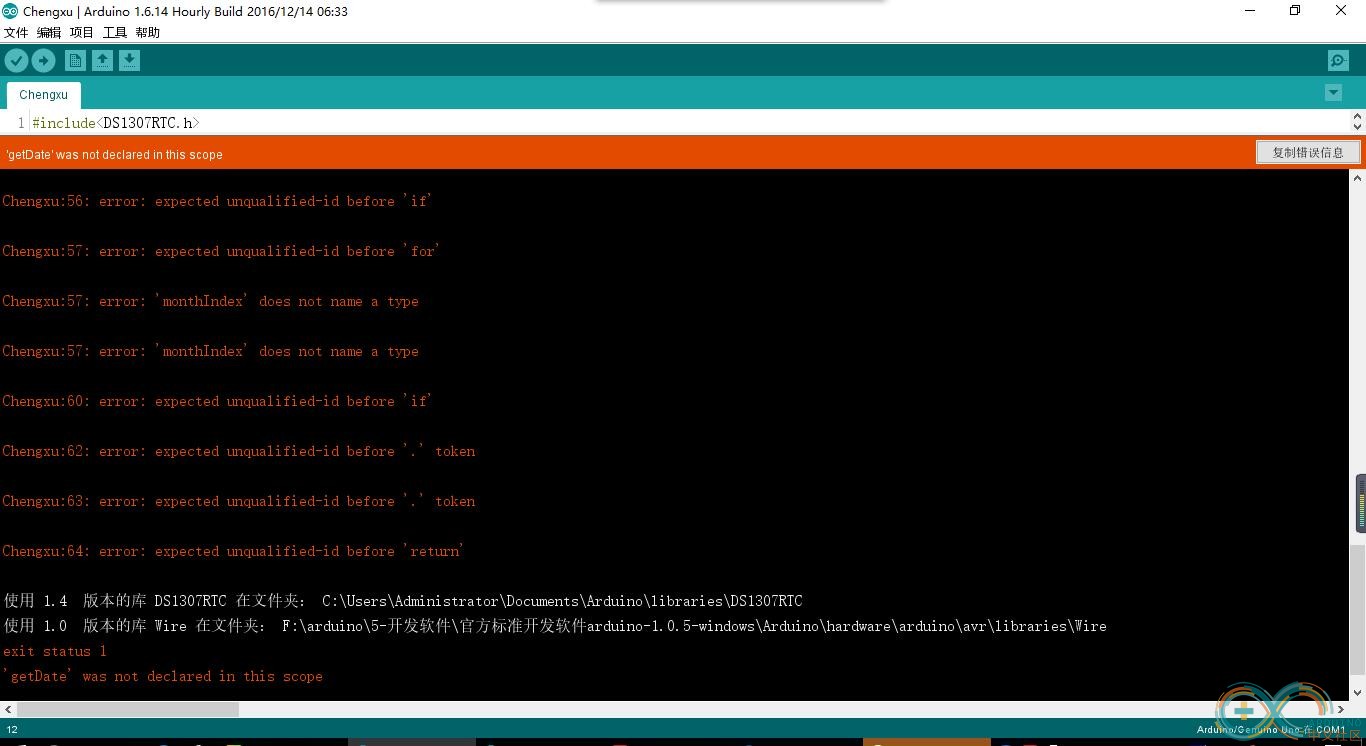Click console vertical scrollbar down arrow
This screenshot has height=746, width=1366.
click(x=1357, y=692)
